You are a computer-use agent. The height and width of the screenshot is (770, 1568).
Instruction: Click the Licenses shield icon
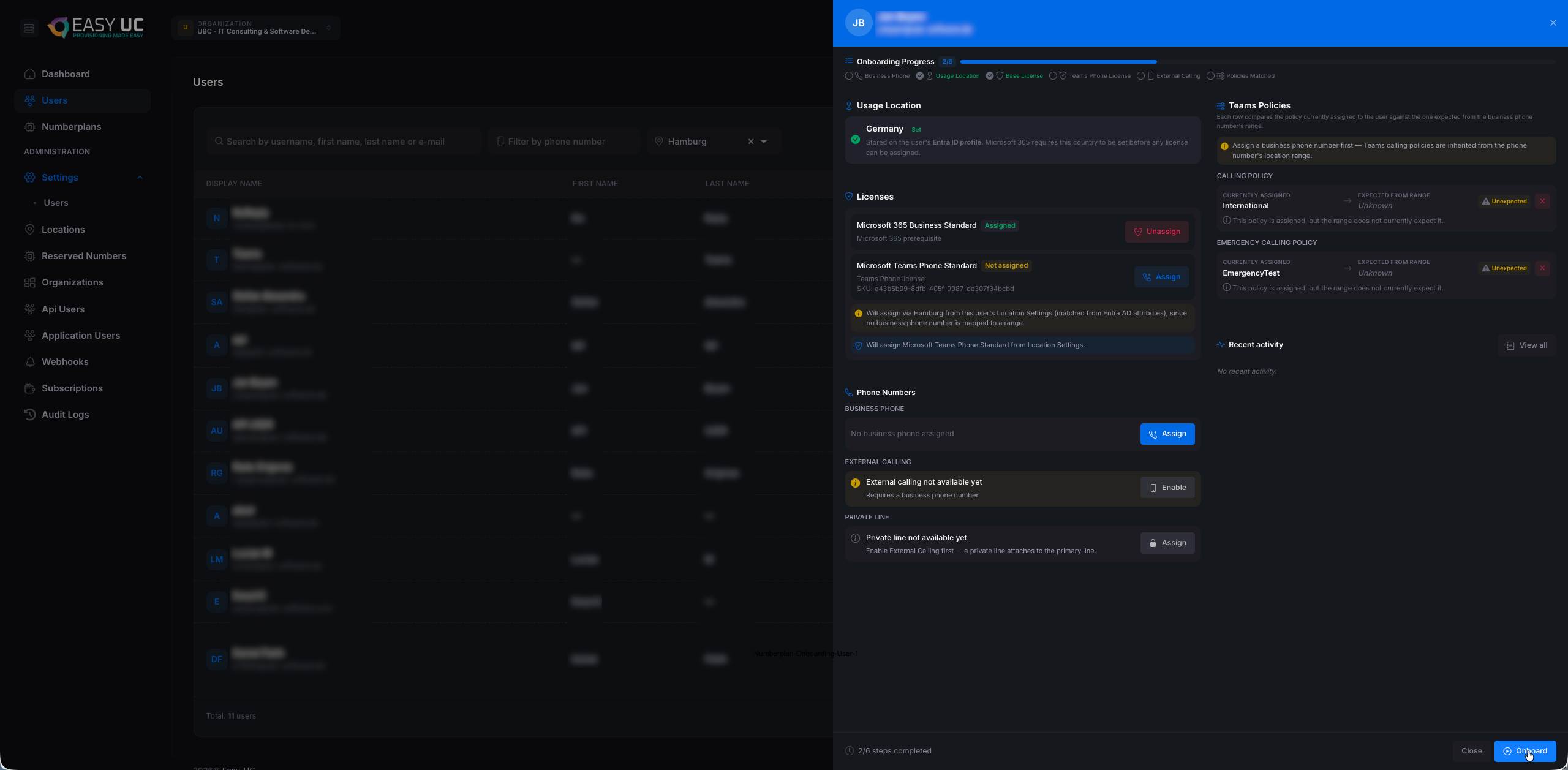click(x=848, y=197)
